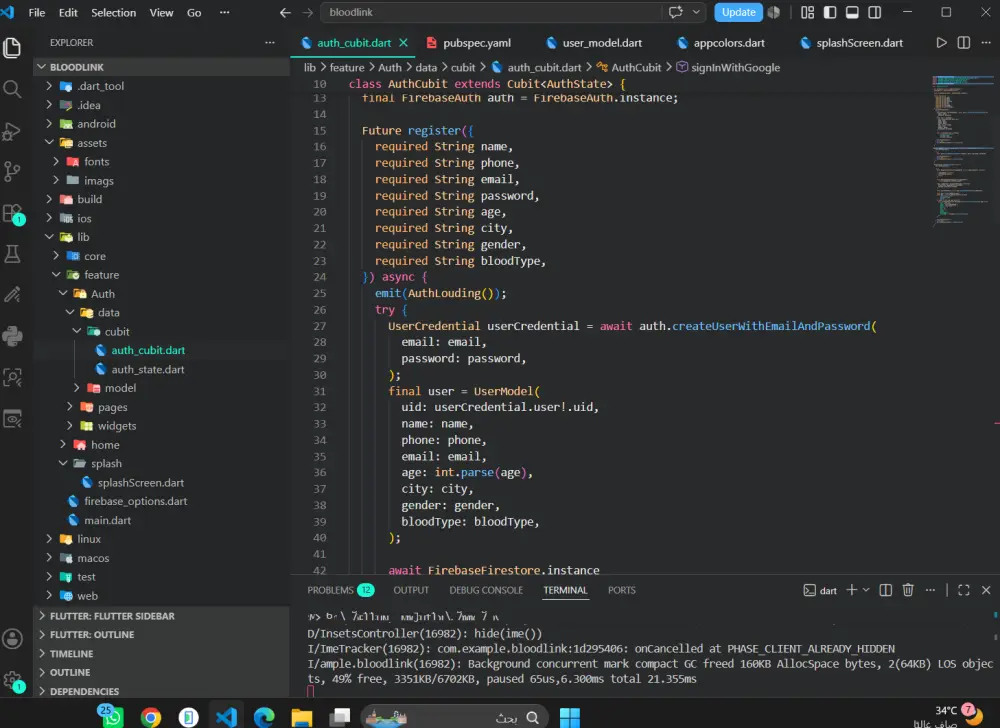Open Explorer views and more actions ellipsis
Viewport: 1000px width, 728px height.
point(270,43)
